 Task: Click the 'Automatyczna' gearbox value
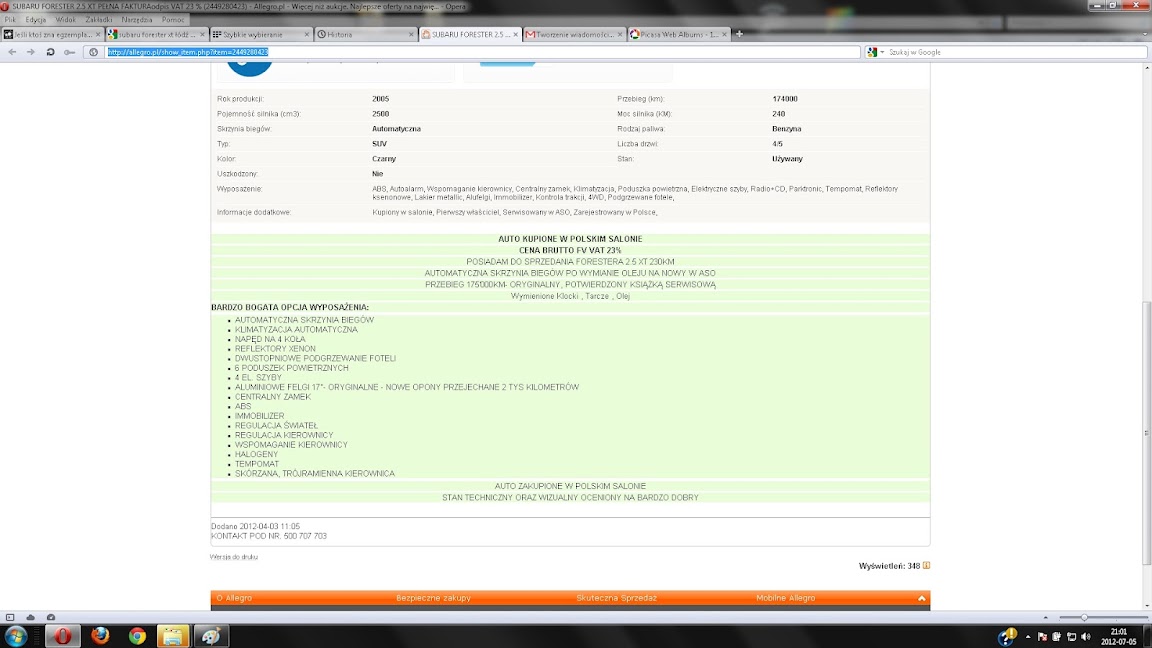pyautogui.click(x=396, y=129)
